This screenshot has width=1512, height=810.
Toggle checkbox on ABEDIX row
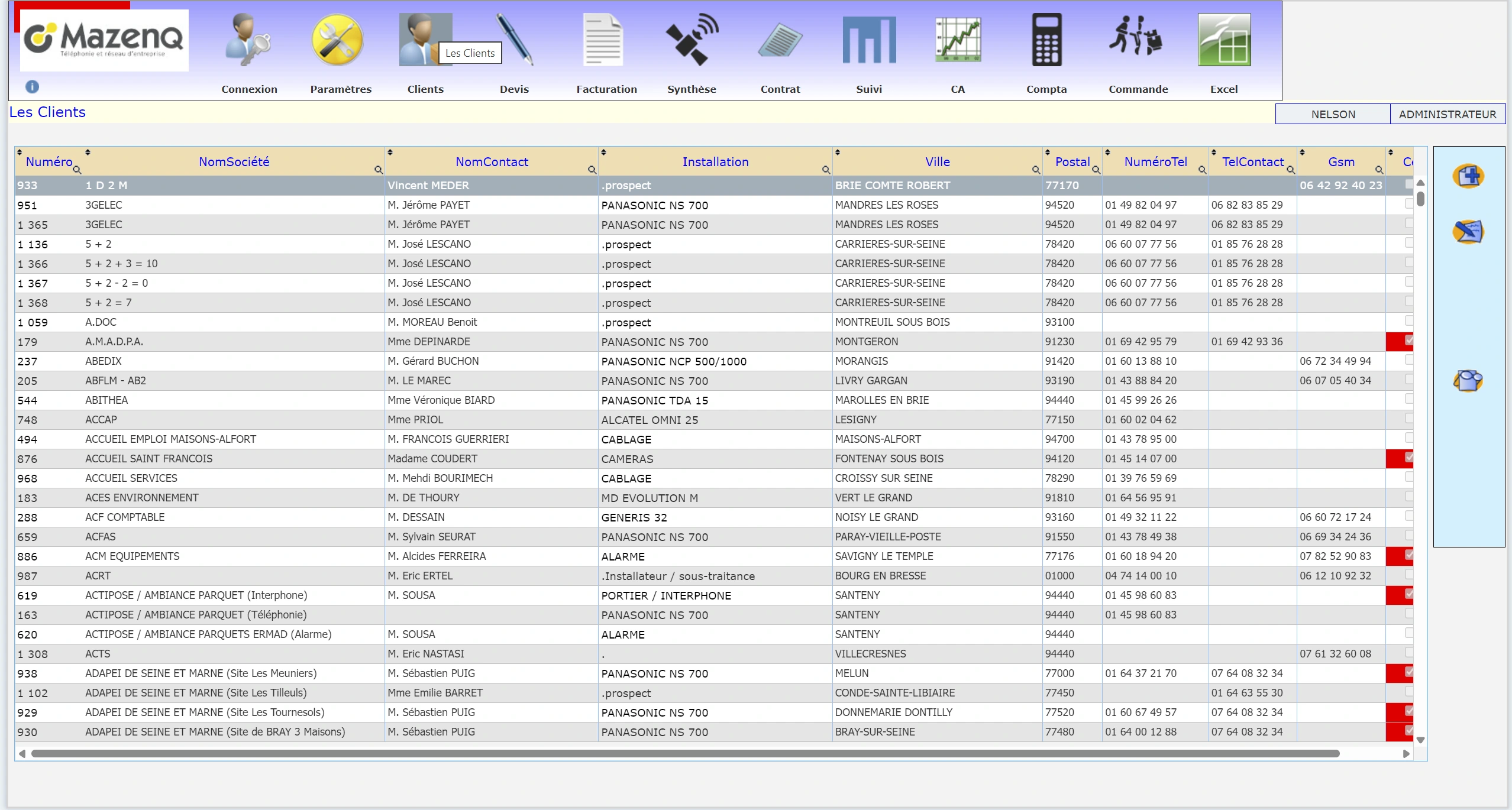(1409, 359)
